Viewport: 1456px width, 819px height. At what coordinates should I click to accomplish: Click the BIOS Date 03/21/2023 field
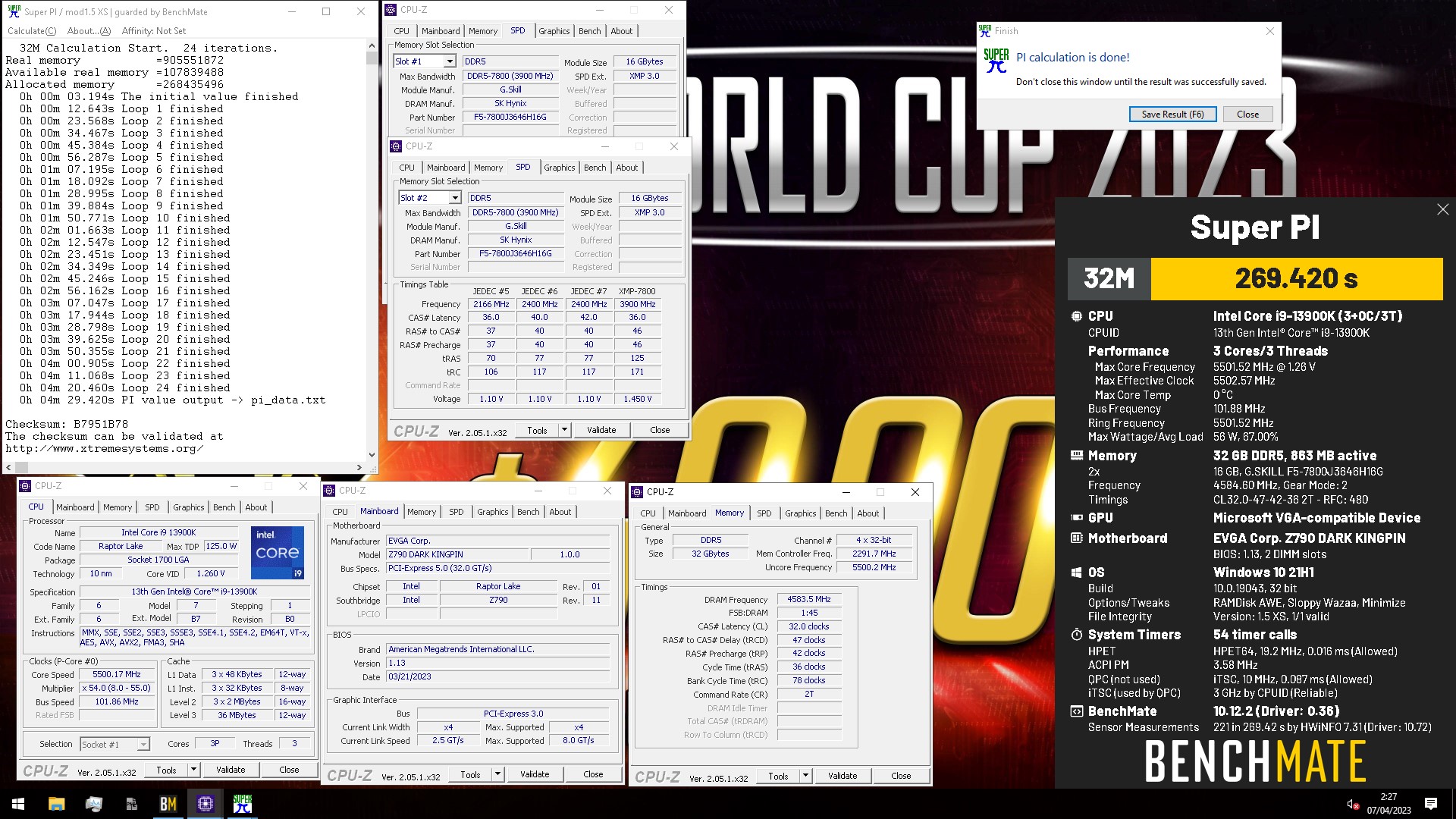(x=497, y=676)
